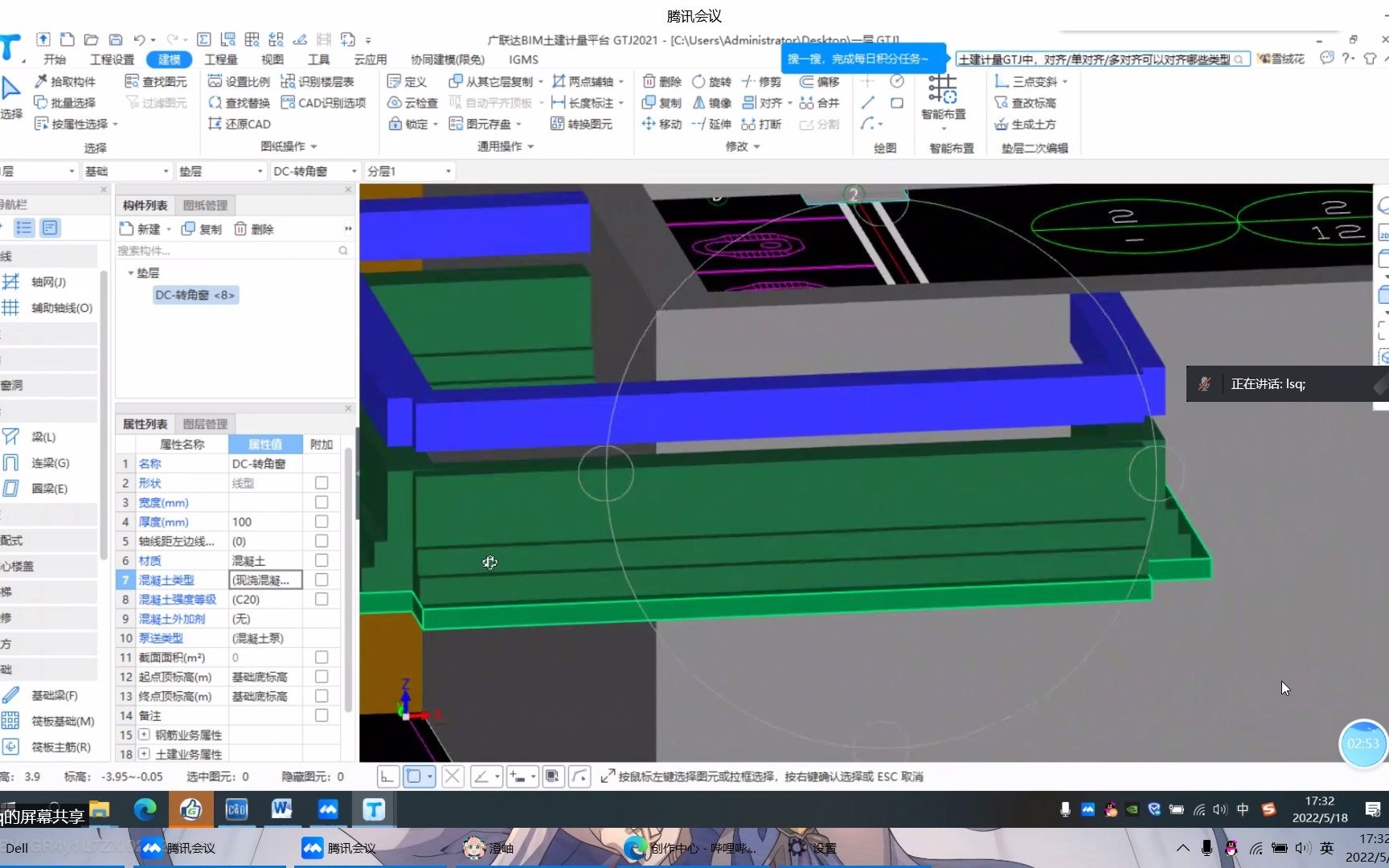Open CAD识别选项 settings
This screenshot has height=868, width=1389.
[x=324, y=103]
